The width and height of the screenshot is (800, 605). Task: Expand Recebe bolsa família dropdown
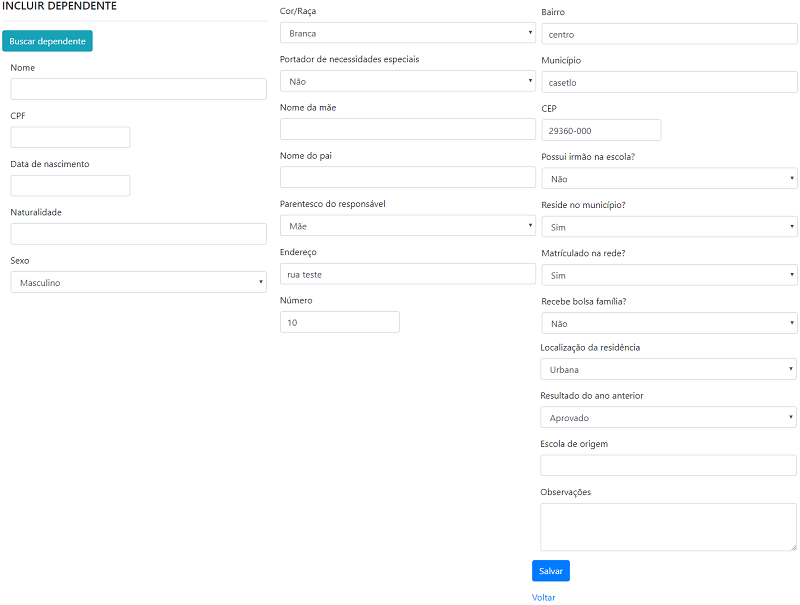coord(668,323)
